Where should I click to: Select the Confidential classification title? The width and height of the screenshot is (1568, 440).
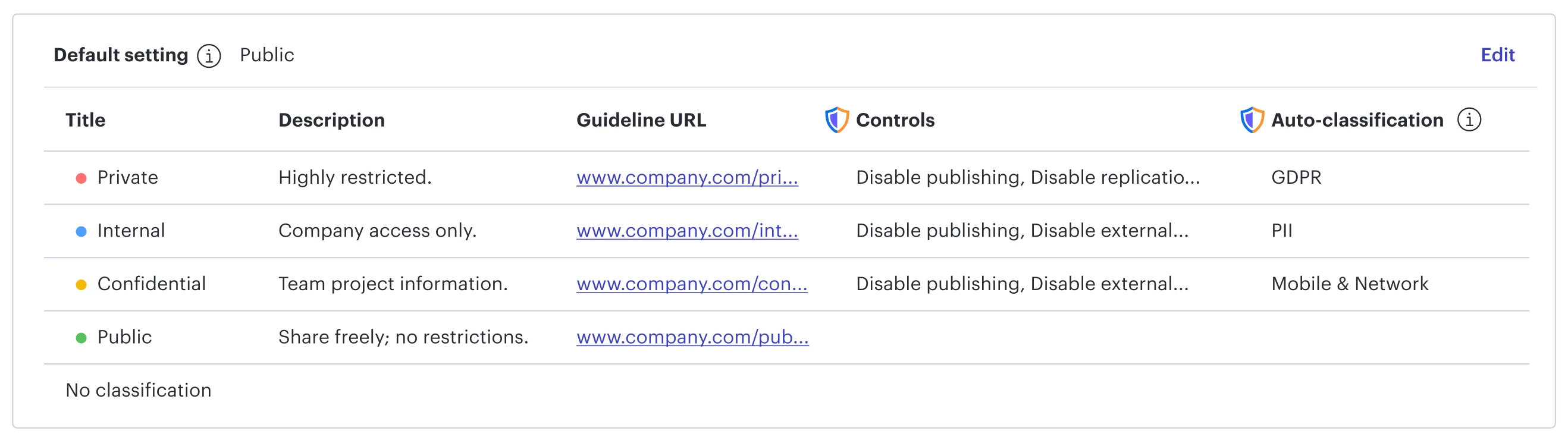tap(152, 284)
